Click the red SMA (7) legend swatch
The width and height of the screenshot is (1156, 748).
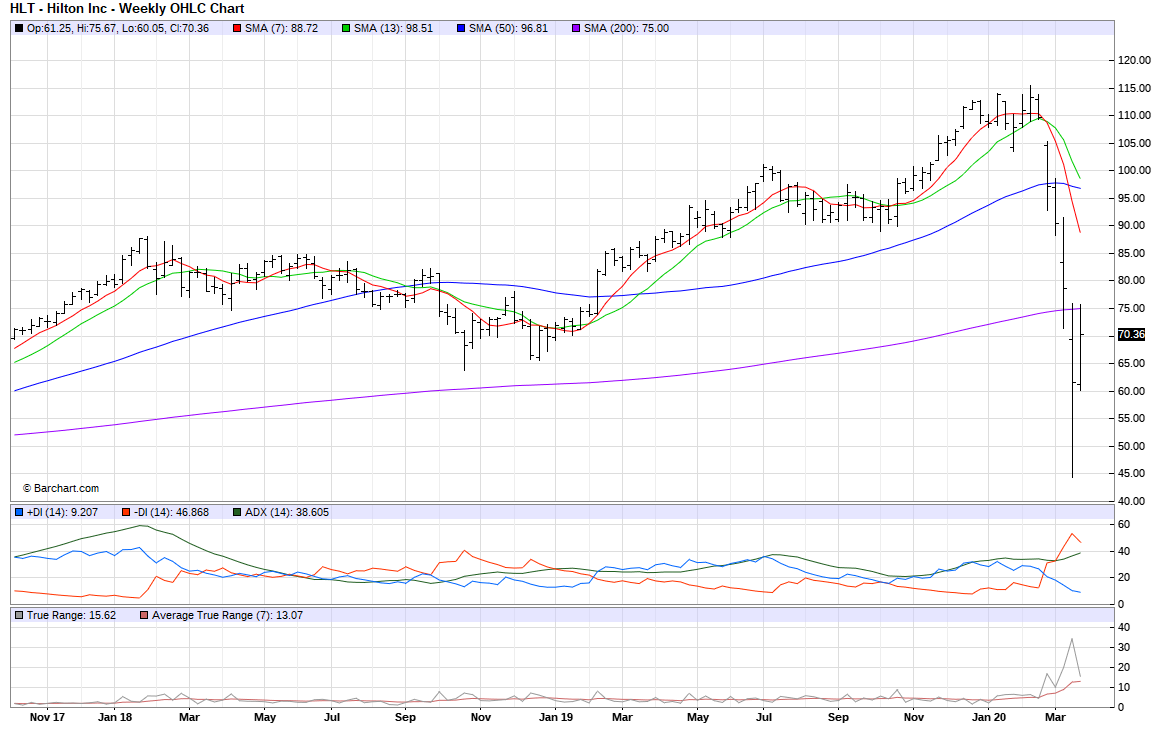coord(237,28)
